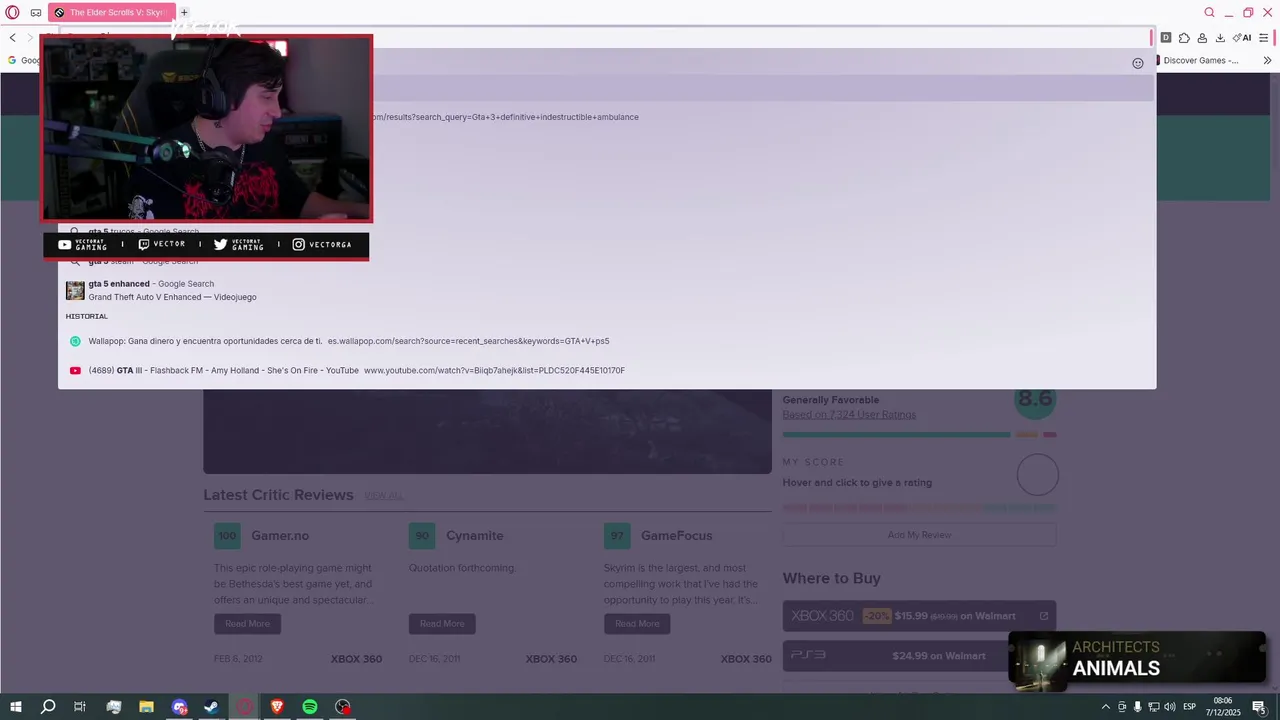Open the View All critic reviews link
This screenshot has height=720, width=1280.
click(x=384, y=496)
